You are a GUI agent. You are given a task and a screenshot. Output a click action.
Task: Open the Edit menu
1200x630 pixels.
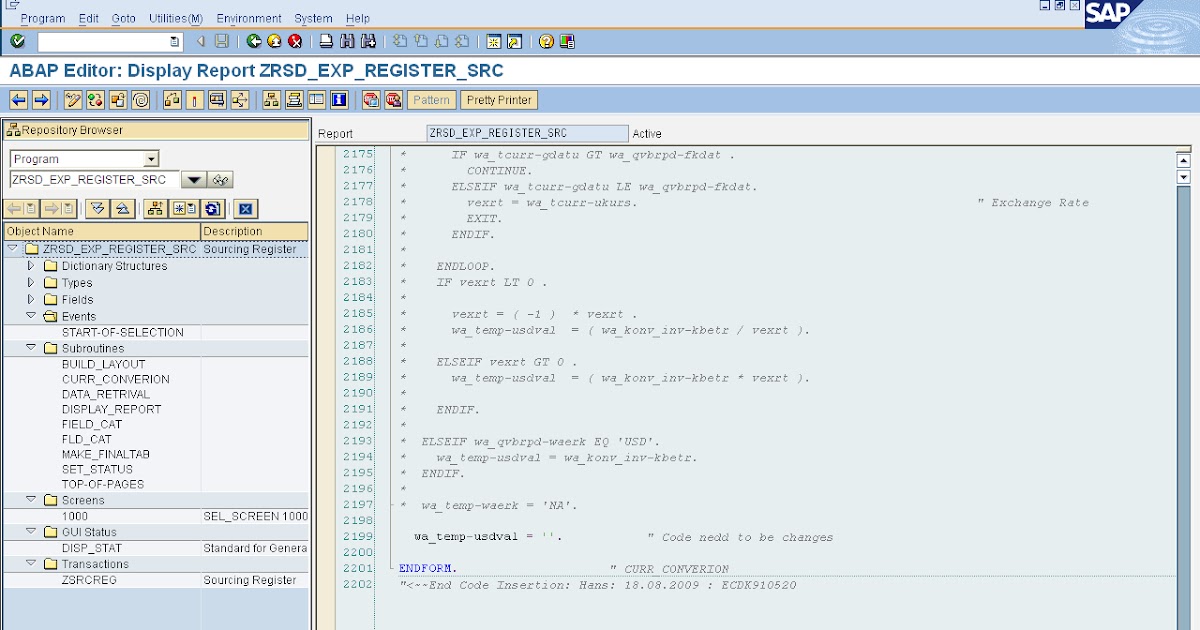tap(89, 18)
